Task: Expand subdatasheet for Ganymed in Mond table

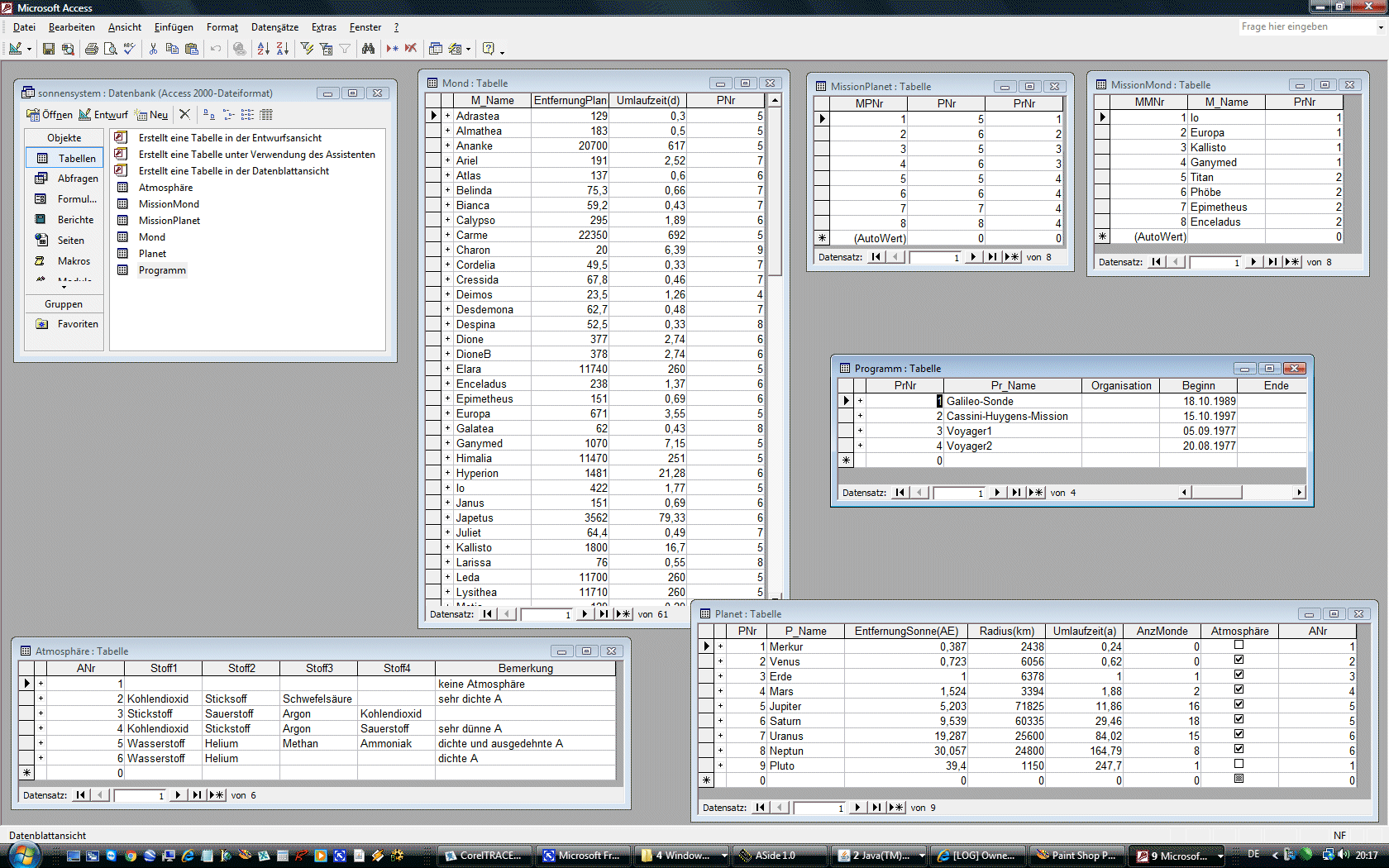Action: pos(447,444)
